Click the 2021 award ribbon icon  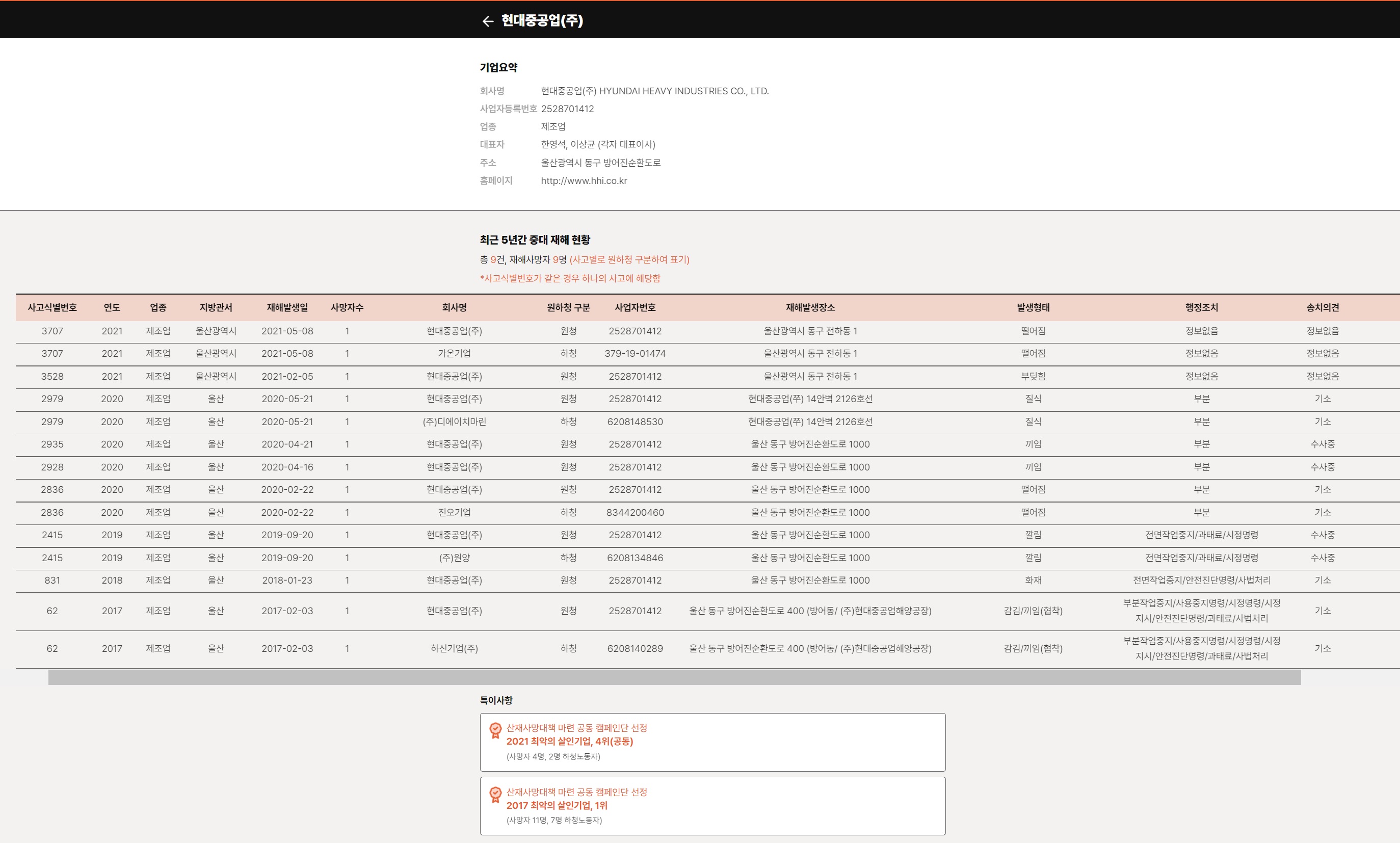coord(495,730)
